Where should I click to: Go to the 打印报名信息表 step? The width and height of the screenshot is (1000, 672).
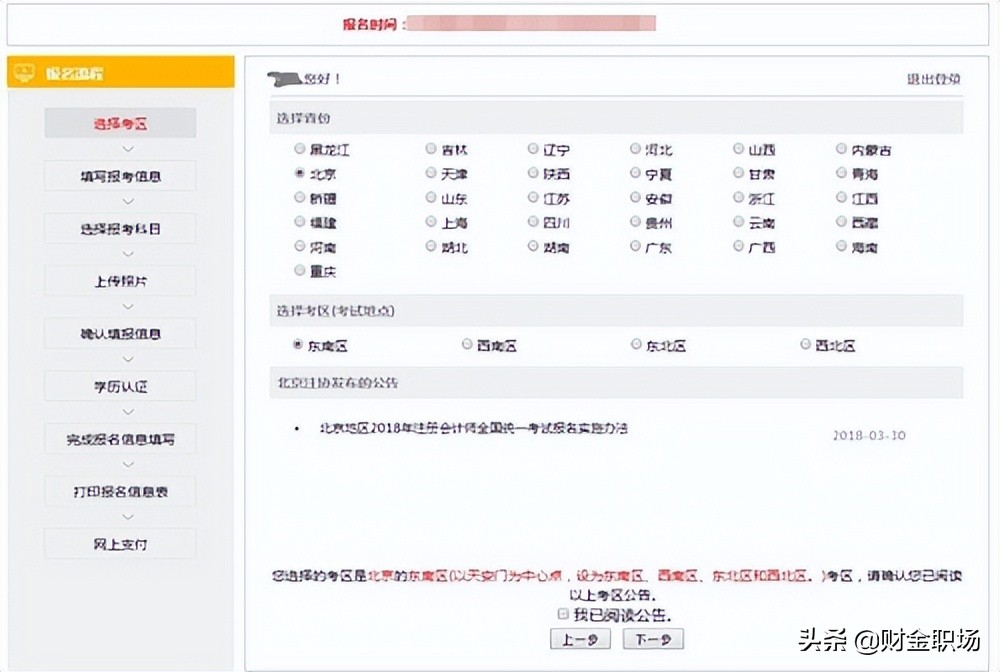point(119,490)
